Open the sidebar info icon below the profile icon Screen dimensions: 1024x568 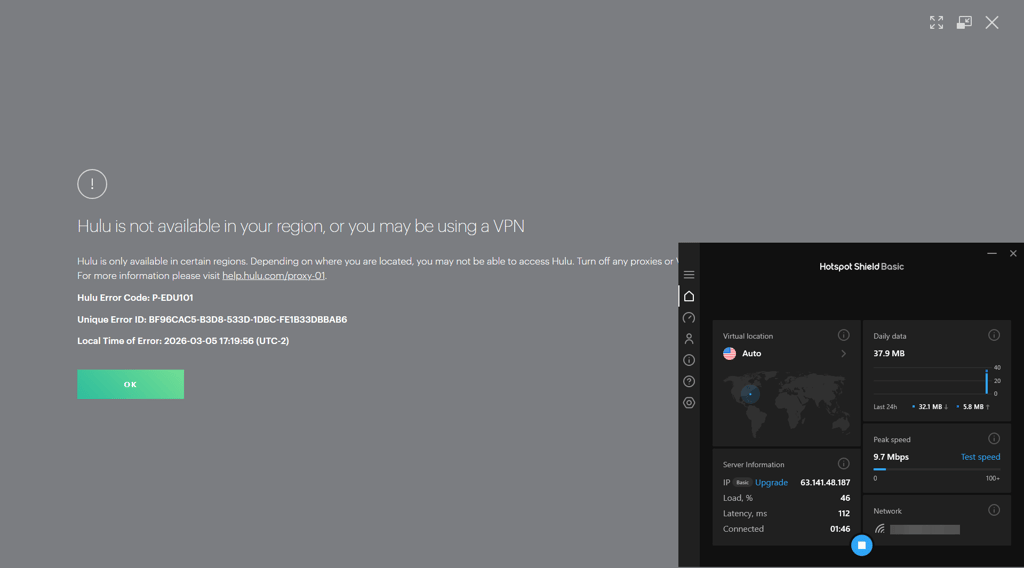689,360
